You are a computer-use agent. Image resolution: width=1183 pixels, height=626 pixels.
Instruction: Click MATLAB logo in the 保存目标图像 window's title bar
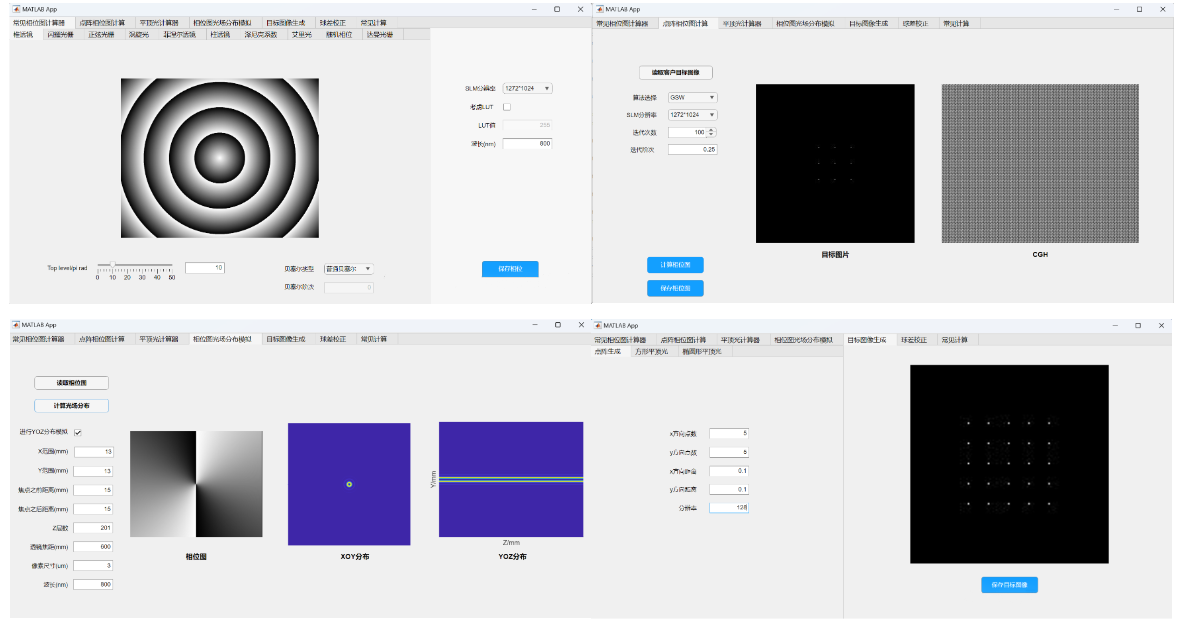coord(599,325)
